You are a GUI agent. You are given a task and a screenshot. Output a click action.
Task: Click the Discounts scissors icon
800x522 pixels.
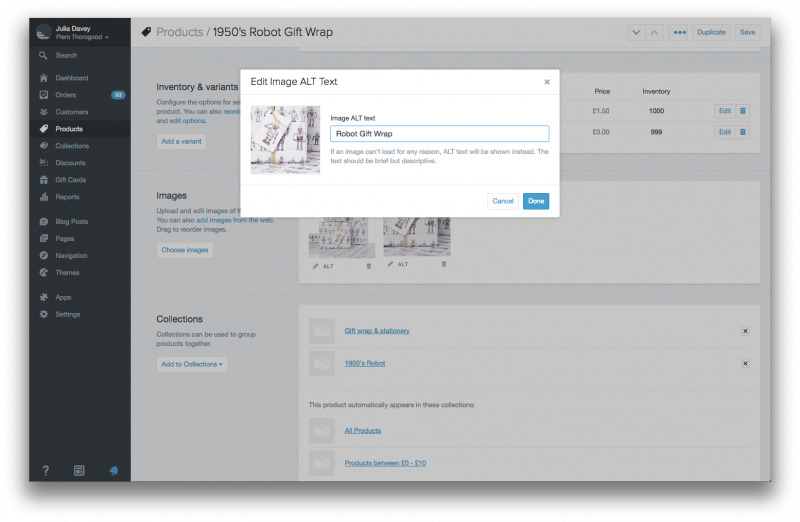44,163
